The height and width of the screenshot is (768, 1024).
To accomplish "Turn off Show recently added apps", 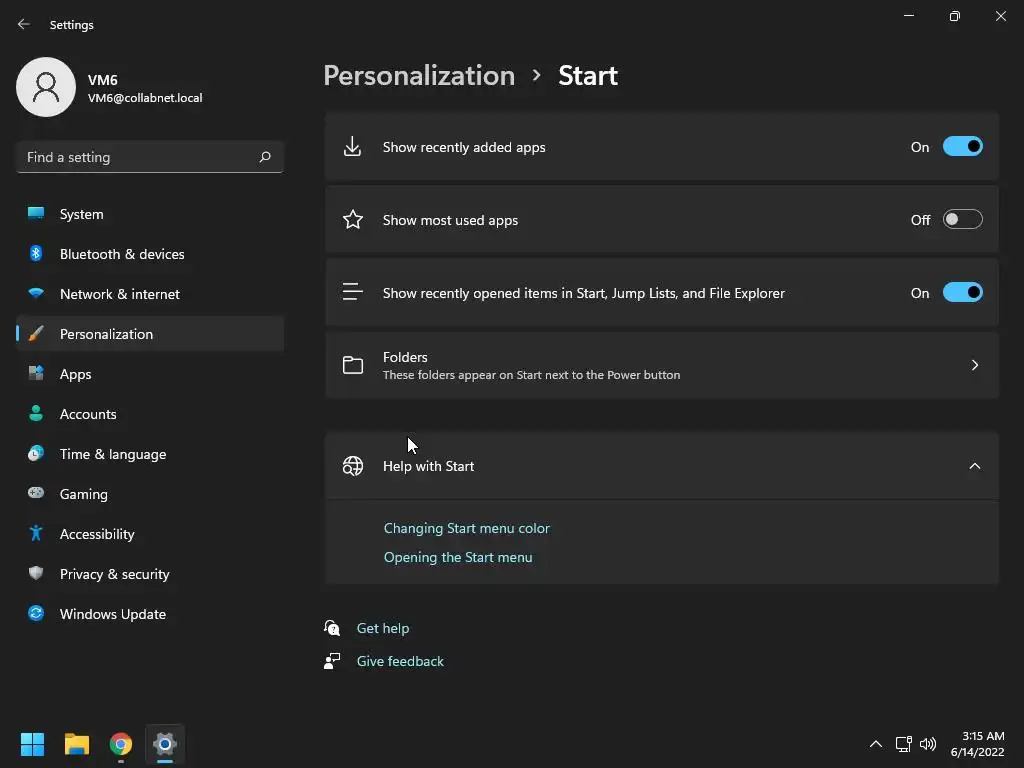I will click(x=962, y=147).
